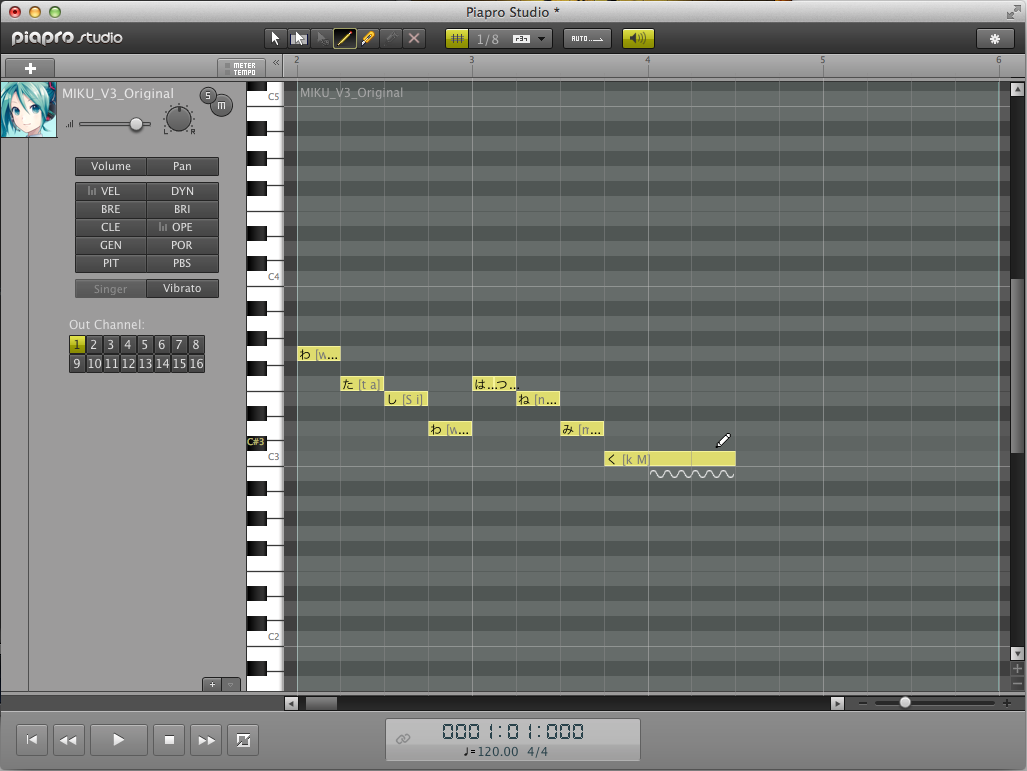The width and height of the screenshot is (1027, 771).
Task: Zoom out vertically with minus icon
Action: click(1017, 683)
